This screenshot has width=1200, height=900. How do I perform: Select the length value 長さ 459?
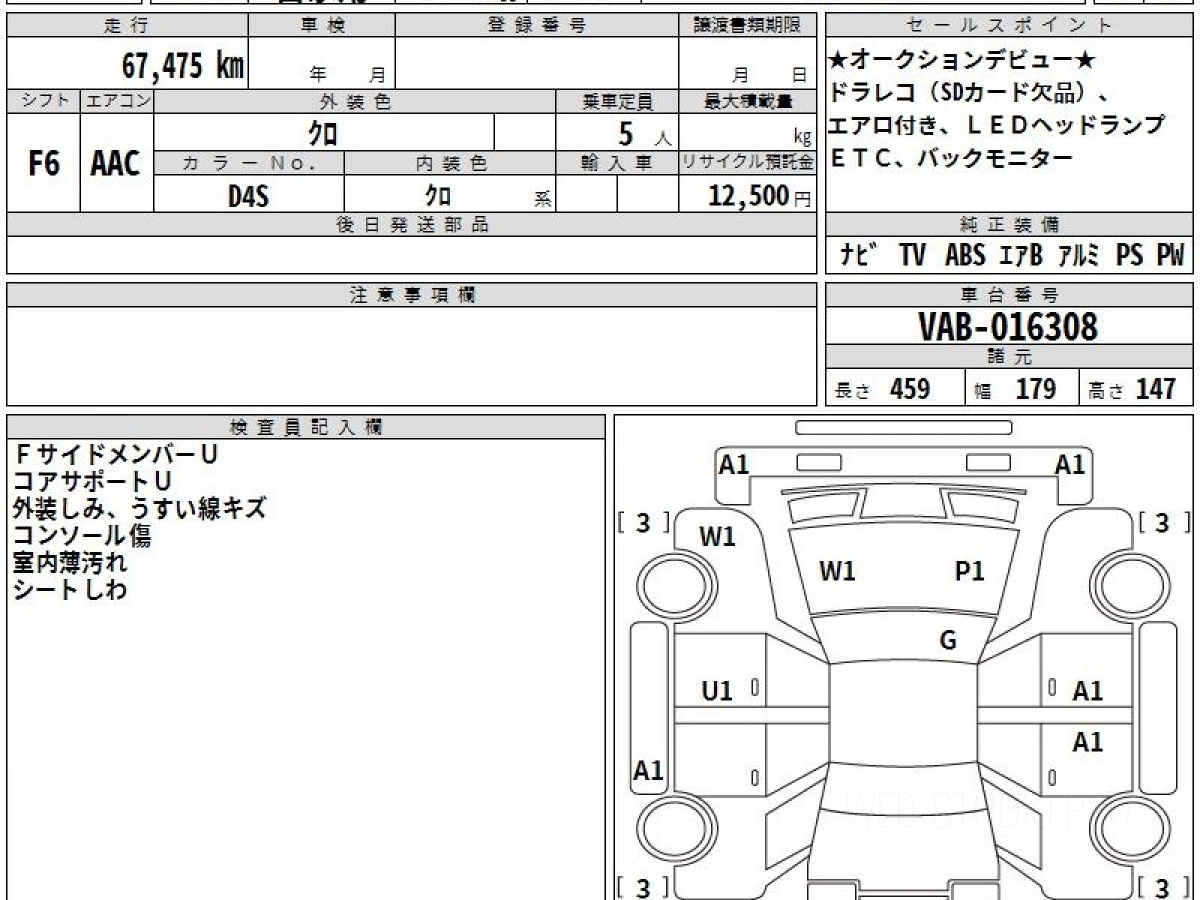(x=883, y=389)
